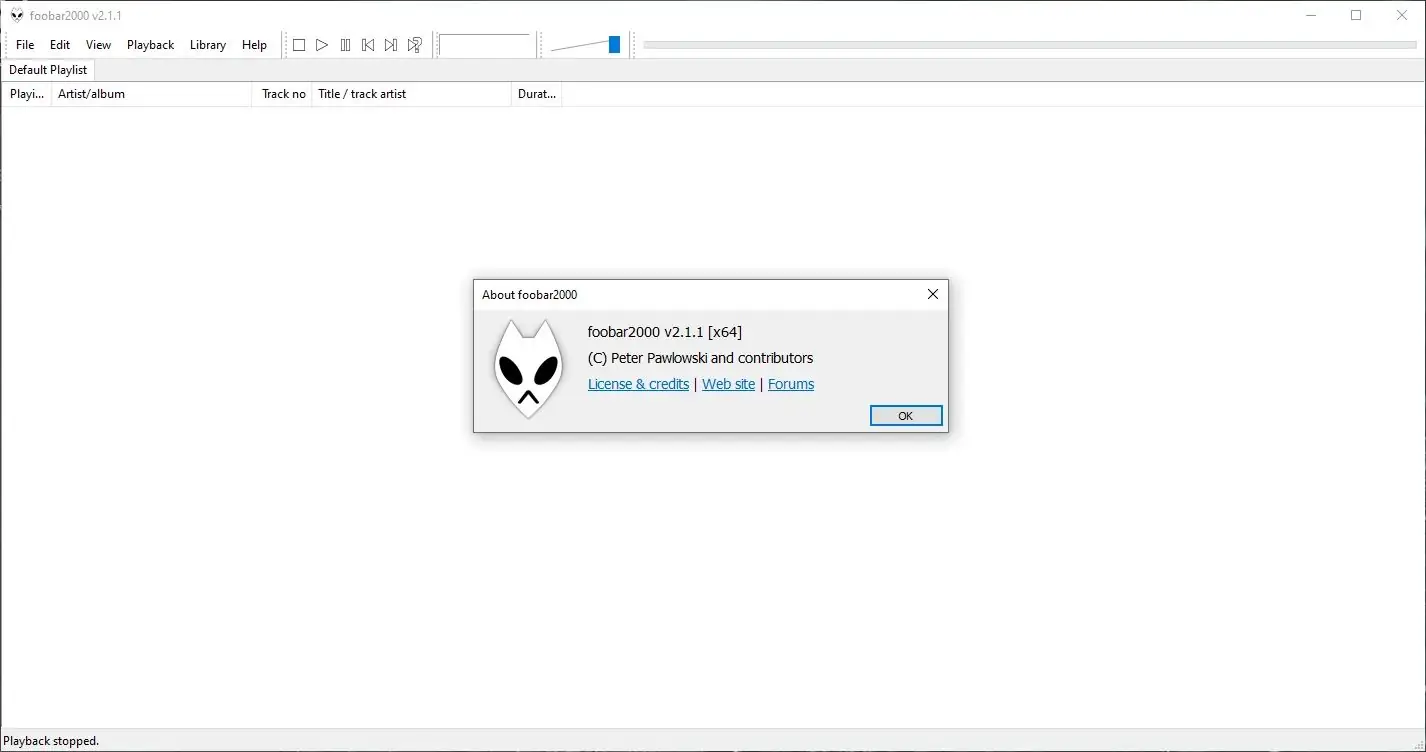
Task: Sort by the Artist/album column header
Action: click(x=151, y=94)
